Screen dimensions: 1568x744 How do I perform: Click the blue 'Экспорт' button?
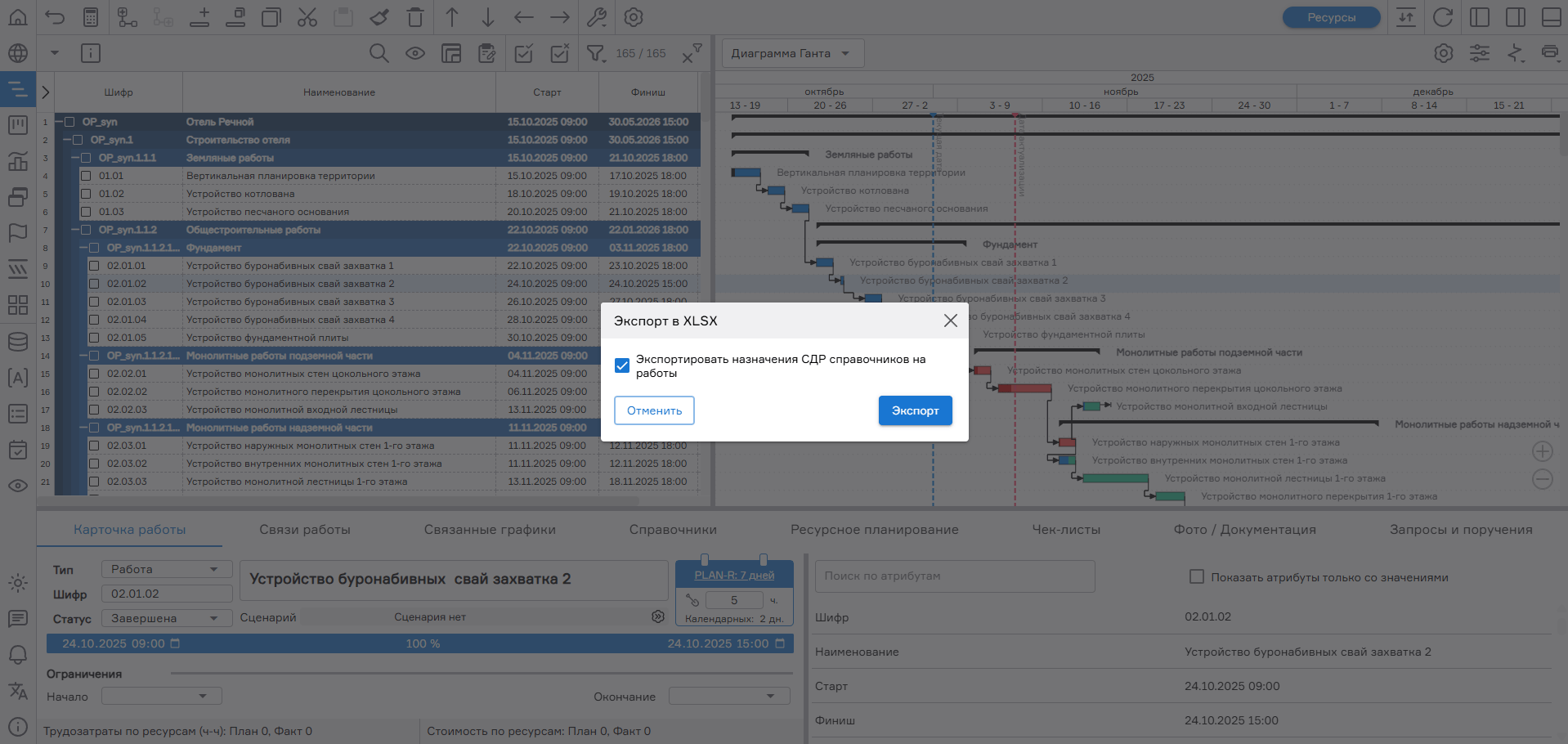(915, 410)
